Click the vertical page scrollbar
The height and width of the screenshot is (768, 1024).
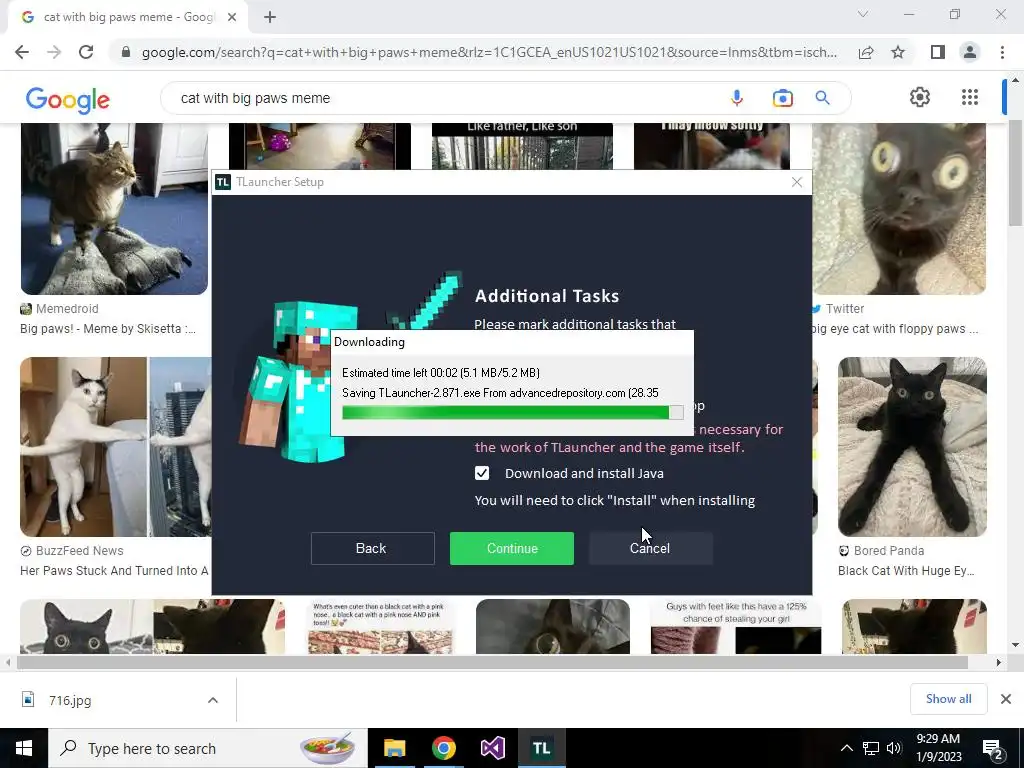point(1016,173)
